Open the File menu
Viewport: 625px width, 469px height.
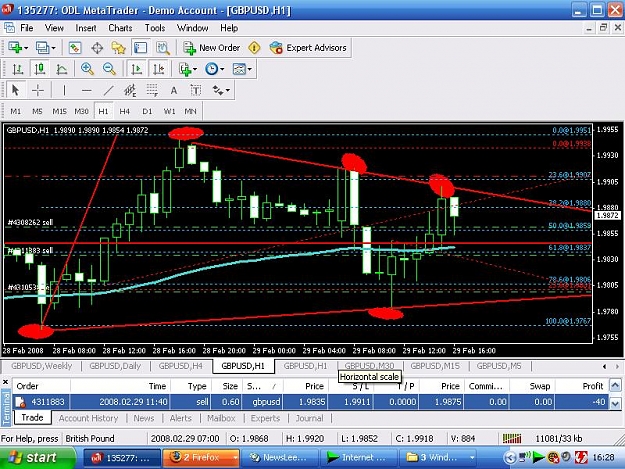pos(27,28)
